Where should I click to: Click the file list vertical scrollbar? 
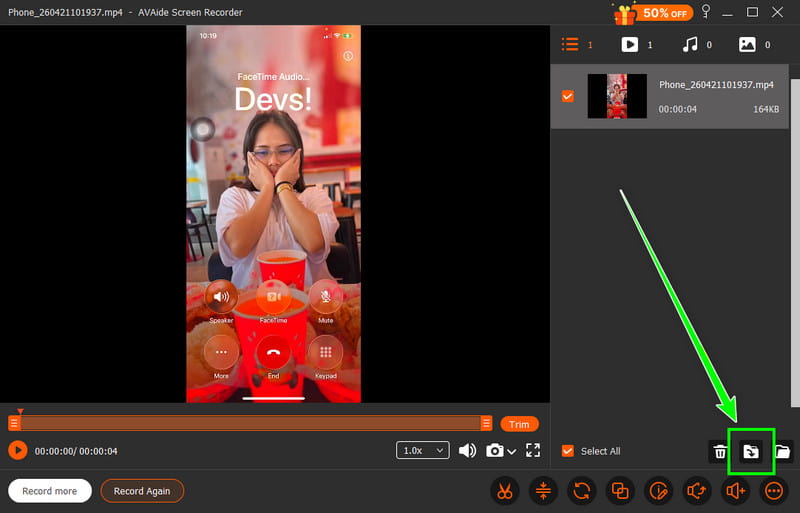795,242
